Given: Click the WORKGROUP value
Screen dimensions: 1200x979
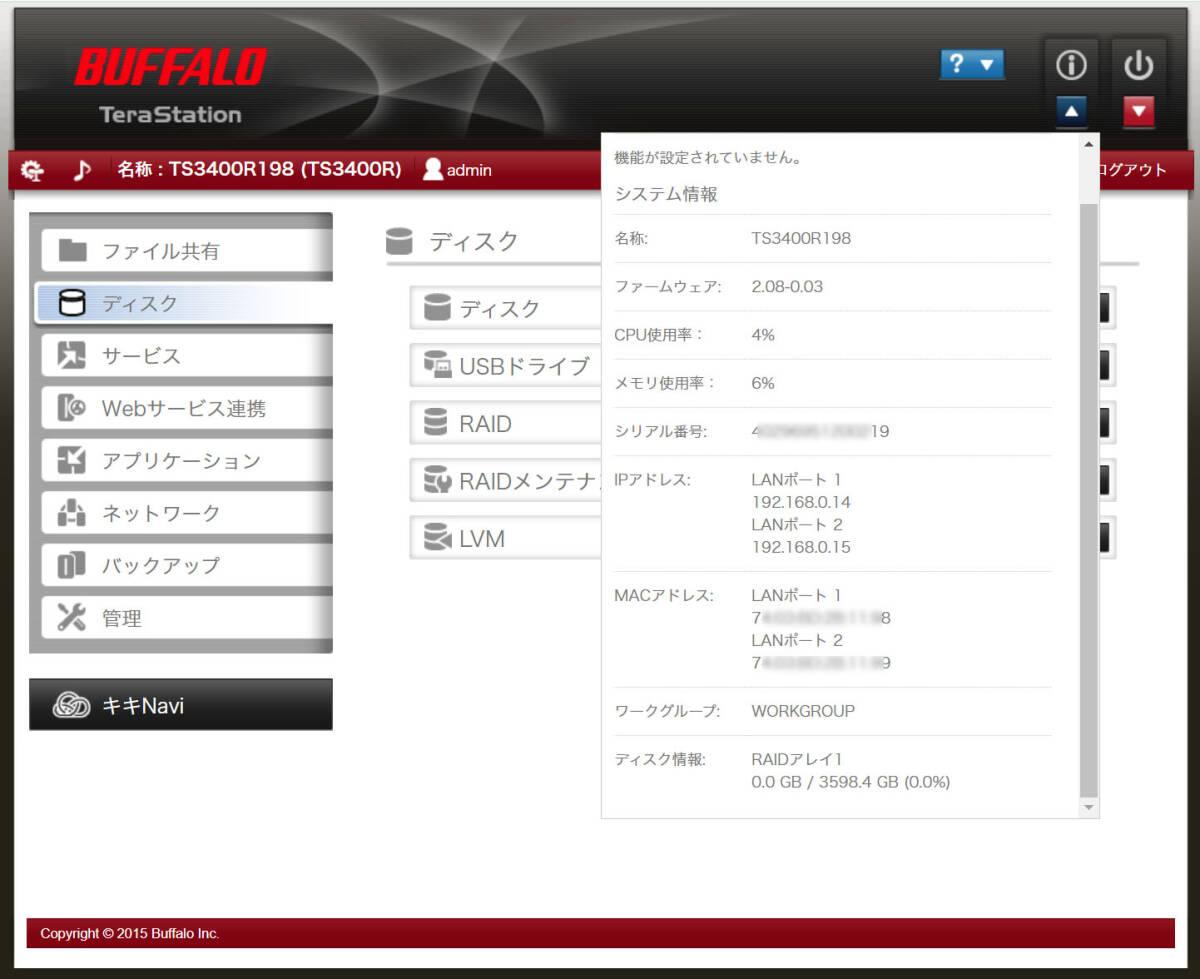Looking at the screenshot, I should click(x=803, y=711).
